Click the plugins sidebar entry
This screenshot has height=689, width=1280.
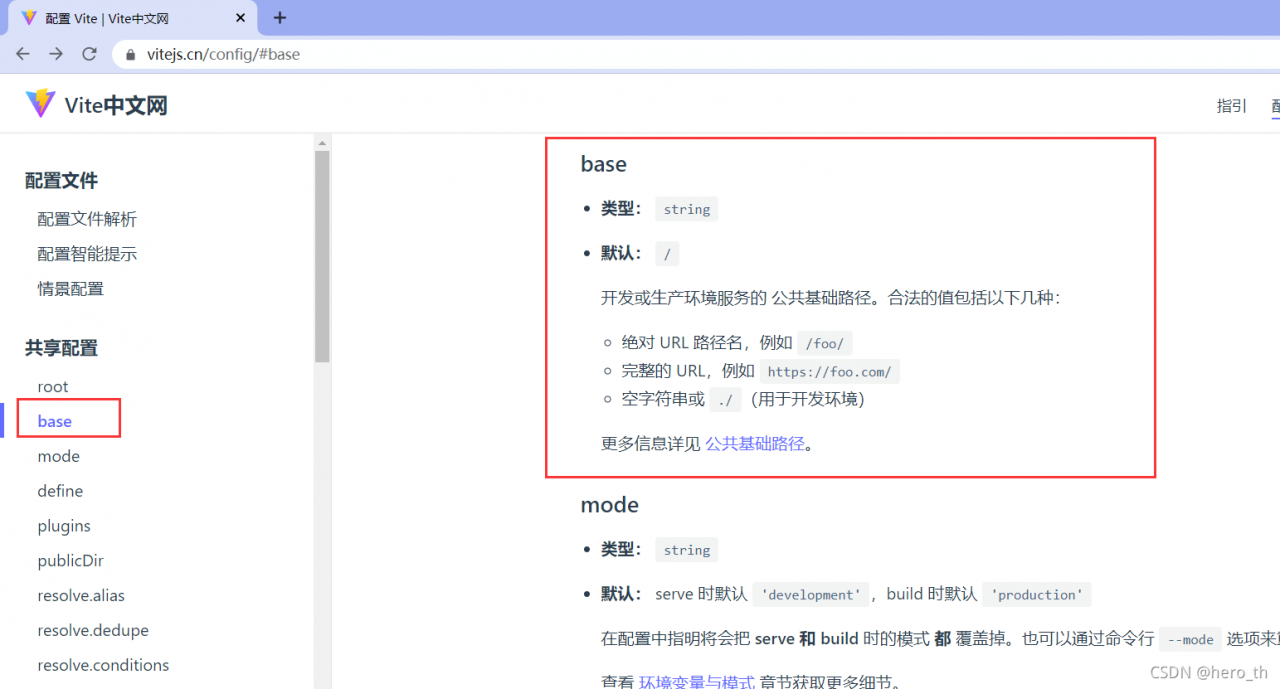click(63, 525)
